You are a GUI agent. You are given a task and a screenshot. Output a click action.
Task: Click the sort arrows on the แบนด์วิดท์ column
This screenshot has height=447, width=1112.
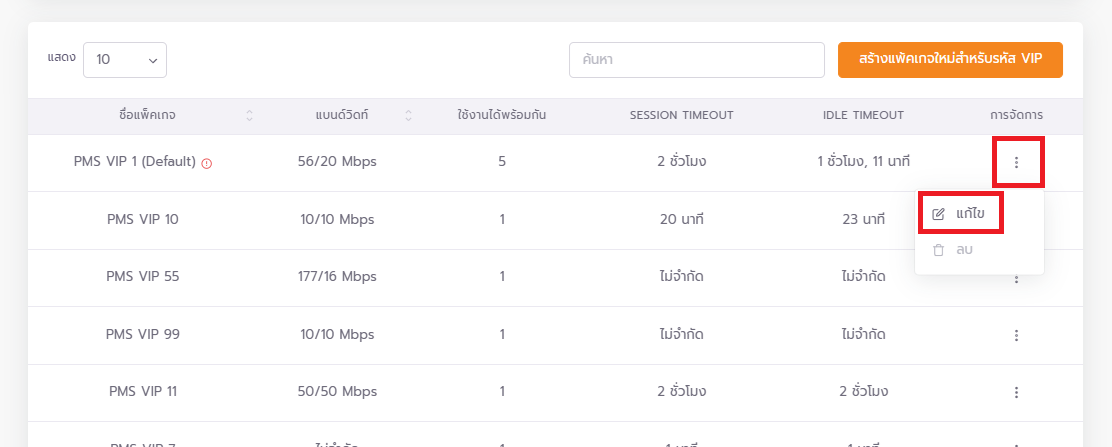point(408,116)
